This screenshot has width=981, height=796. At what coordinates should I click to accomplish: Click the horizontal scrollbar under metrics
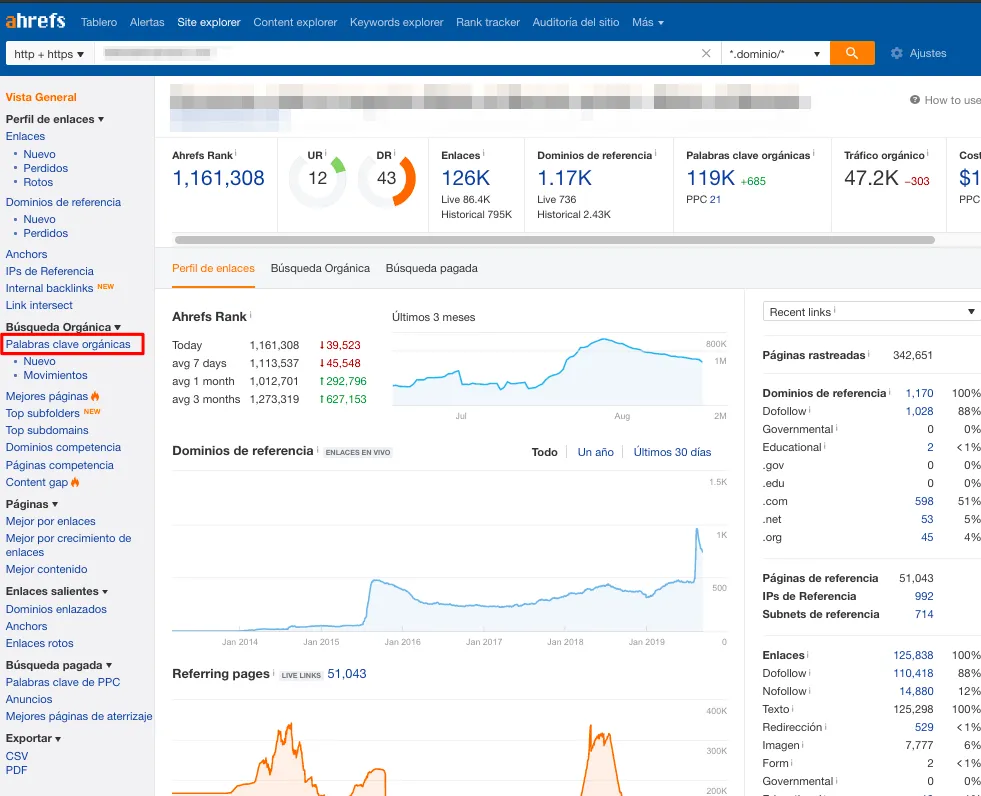[554, 240]
